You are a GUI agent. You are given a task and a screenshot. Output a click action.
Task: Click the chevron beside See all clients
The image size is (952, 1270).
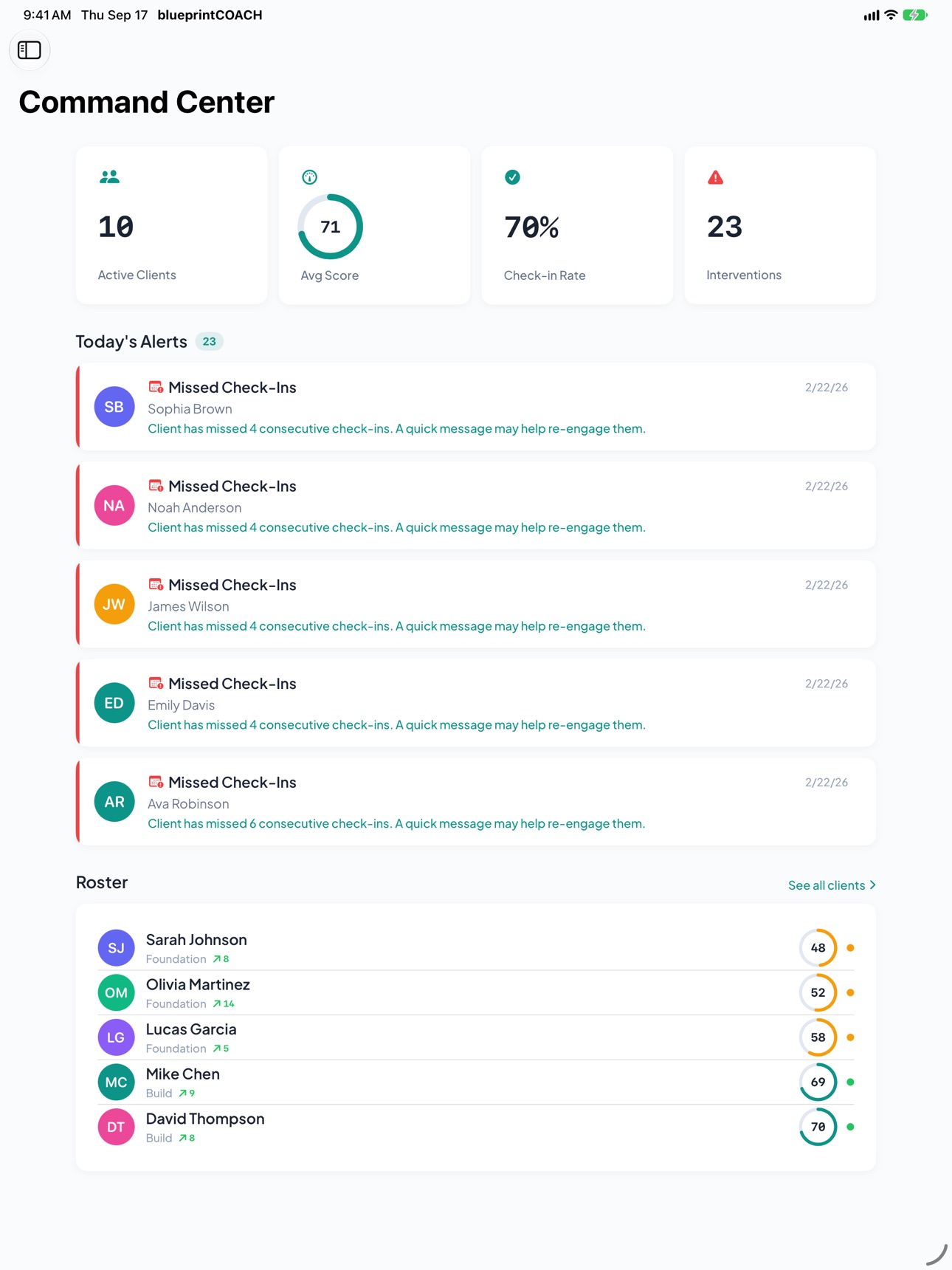pos(872,885)
